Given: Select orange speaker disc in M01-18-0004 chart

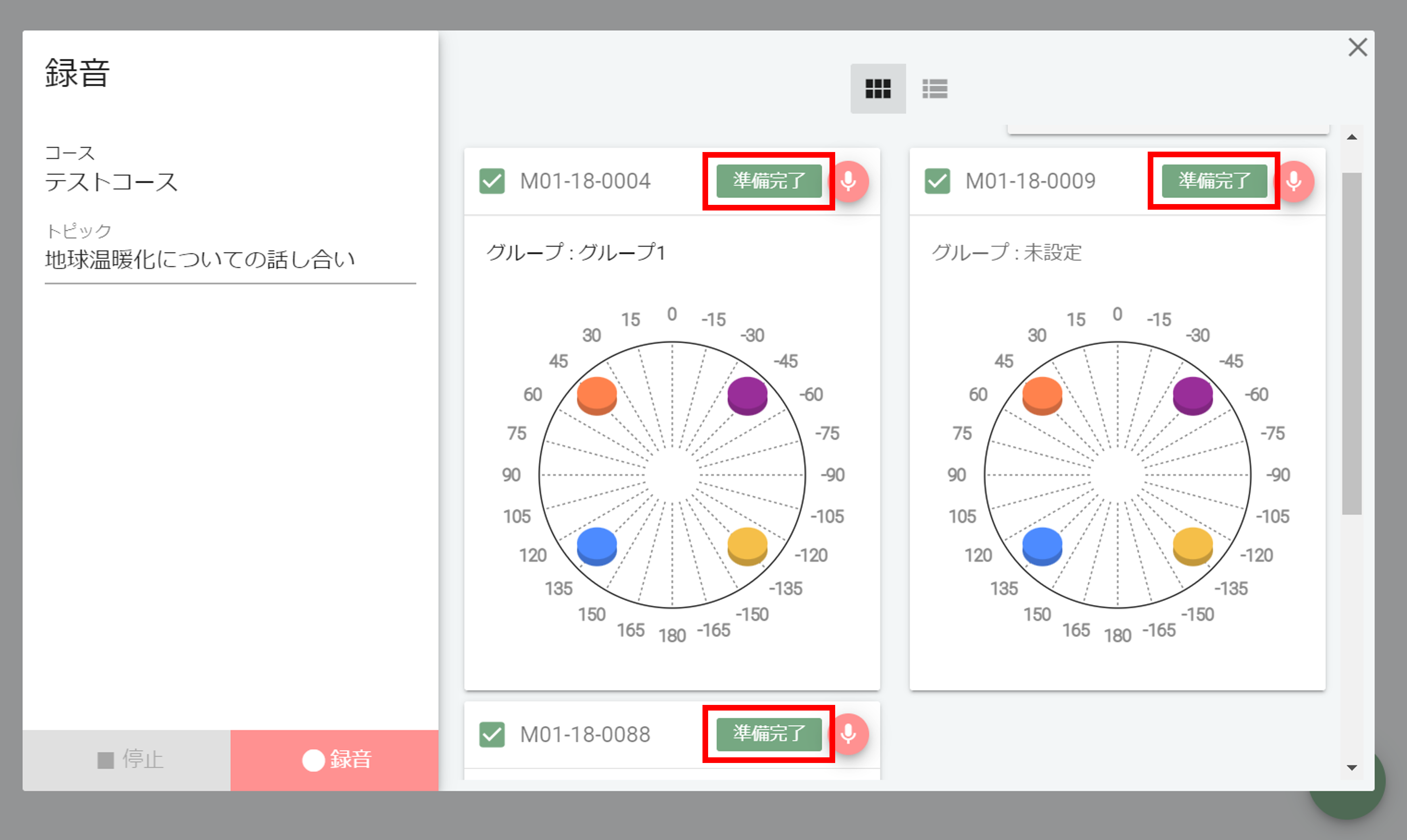Looking at the screenshot, I should coord(596,395).
